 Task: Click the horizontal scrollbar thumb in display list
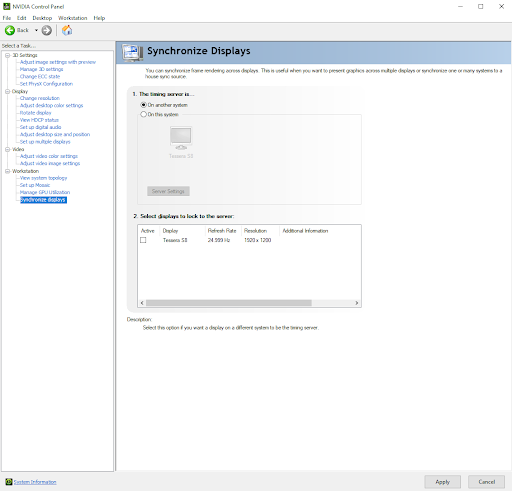click(229, 303)
